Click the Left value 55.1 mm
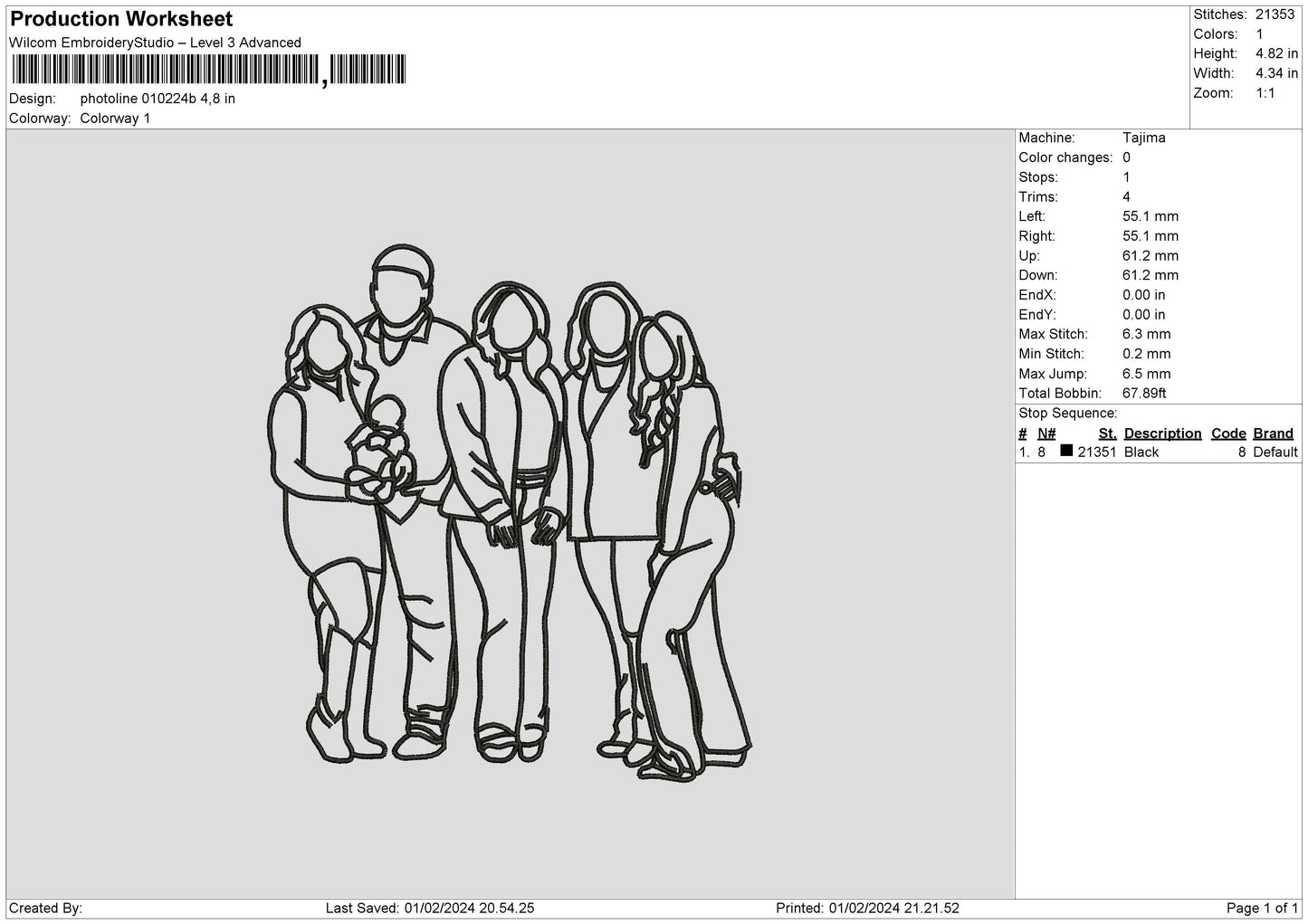 [1150, 216]
